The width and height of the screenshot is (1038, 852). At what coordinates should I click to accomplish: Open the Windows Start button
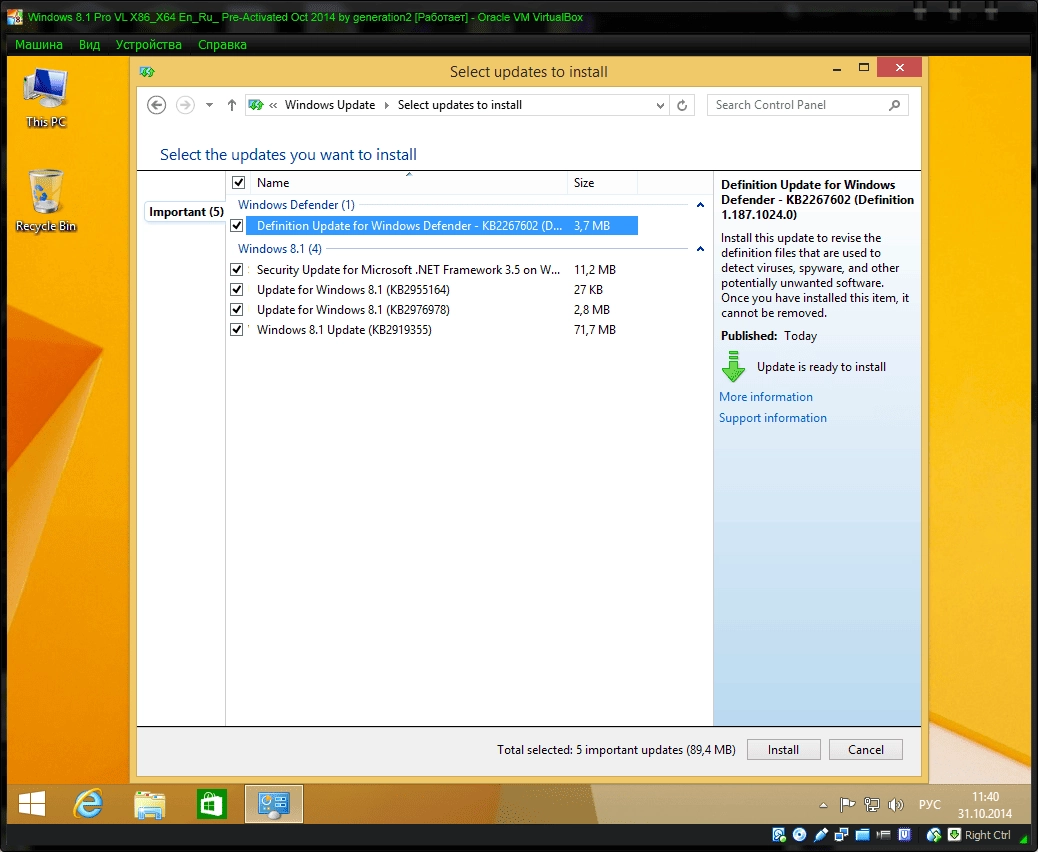click(x=32, y=804)
